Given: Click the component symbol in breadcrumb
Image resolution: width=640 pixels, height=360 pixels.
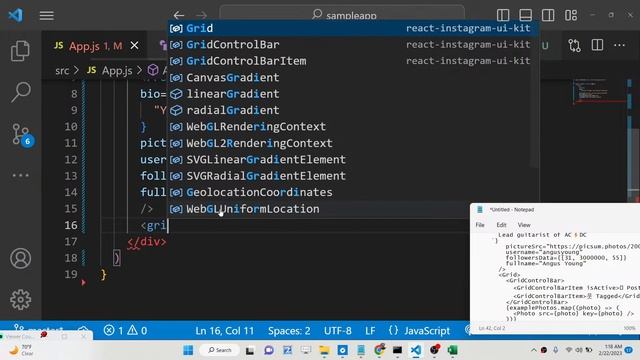Looking at the screenshot, I should pos(153,70).
